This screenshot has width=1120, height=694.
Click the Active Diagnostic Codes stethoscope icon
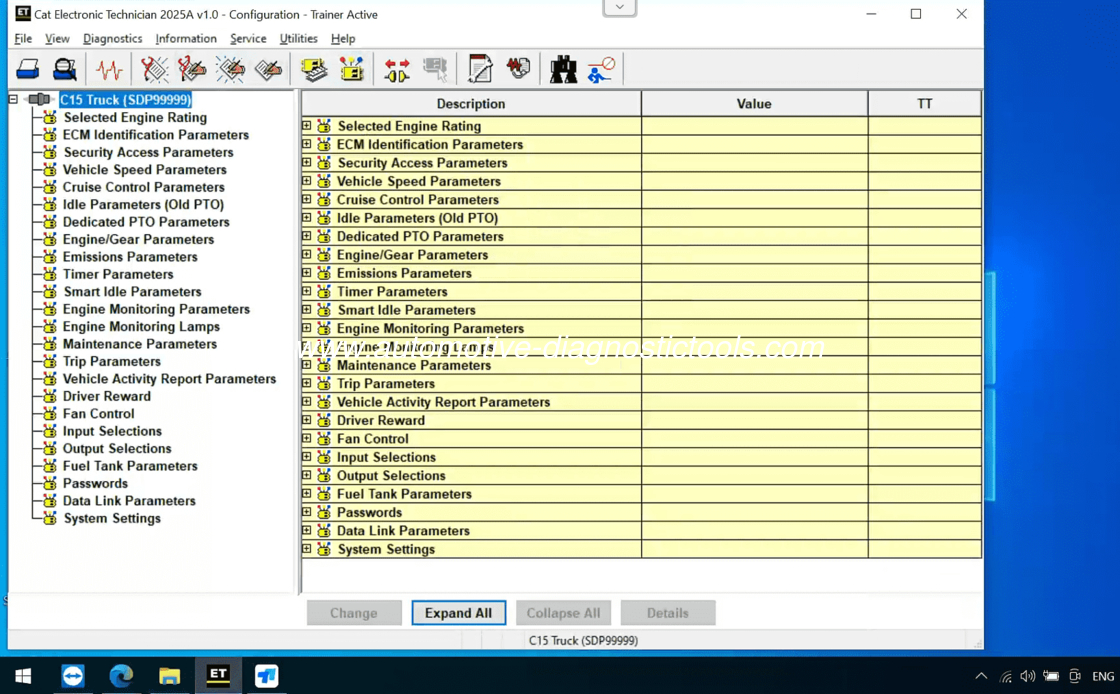[154, 69]
